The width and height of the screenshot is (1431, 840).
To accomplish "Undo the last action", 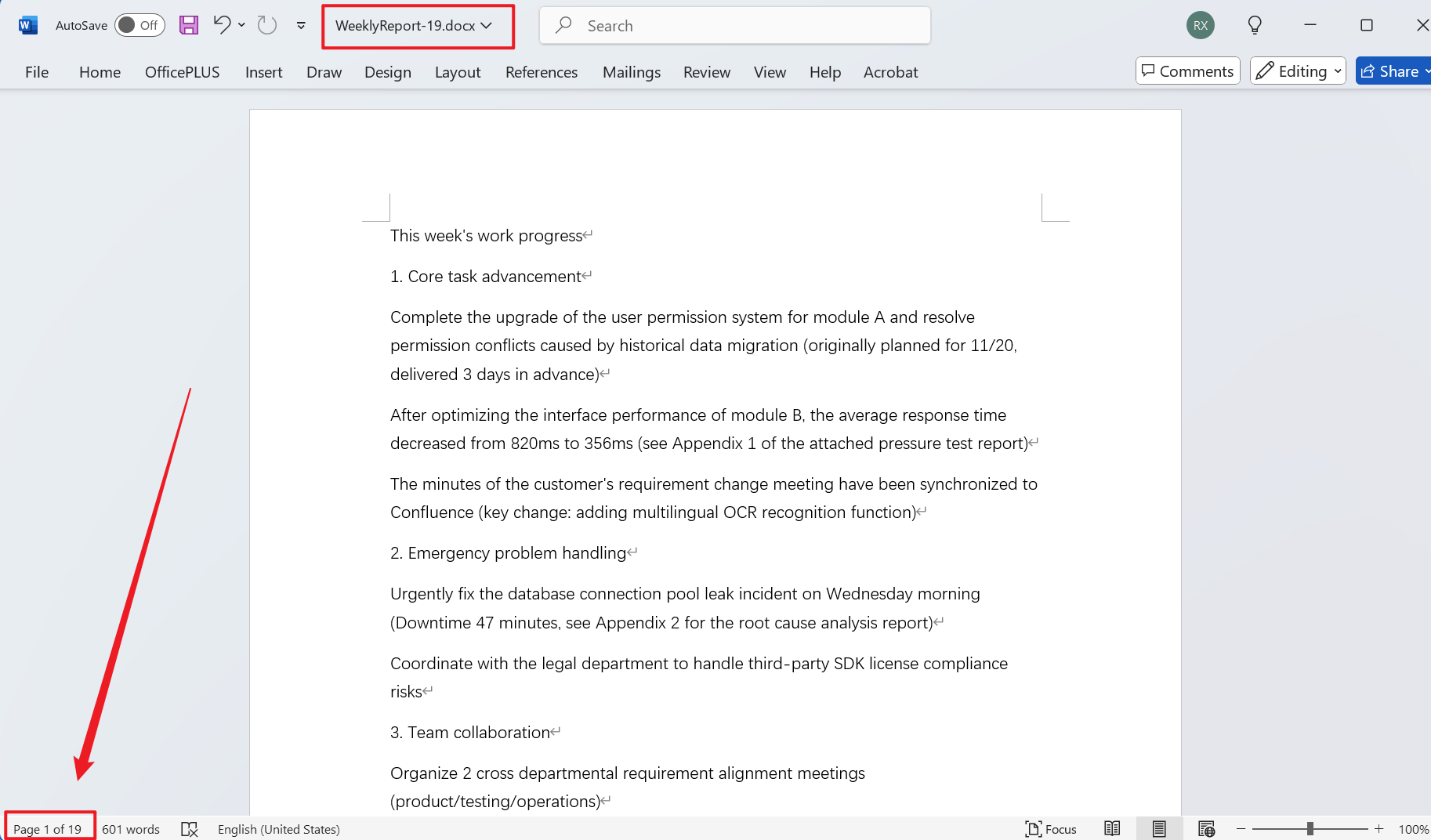I will coord(222,25).
